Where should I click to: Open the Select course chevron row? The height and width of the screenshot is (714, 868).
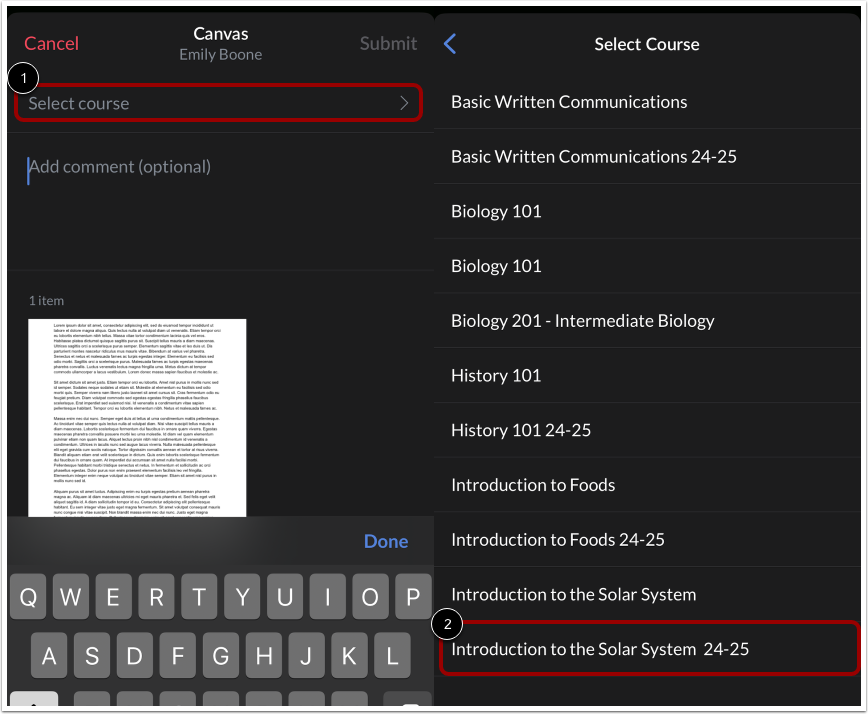219,103
